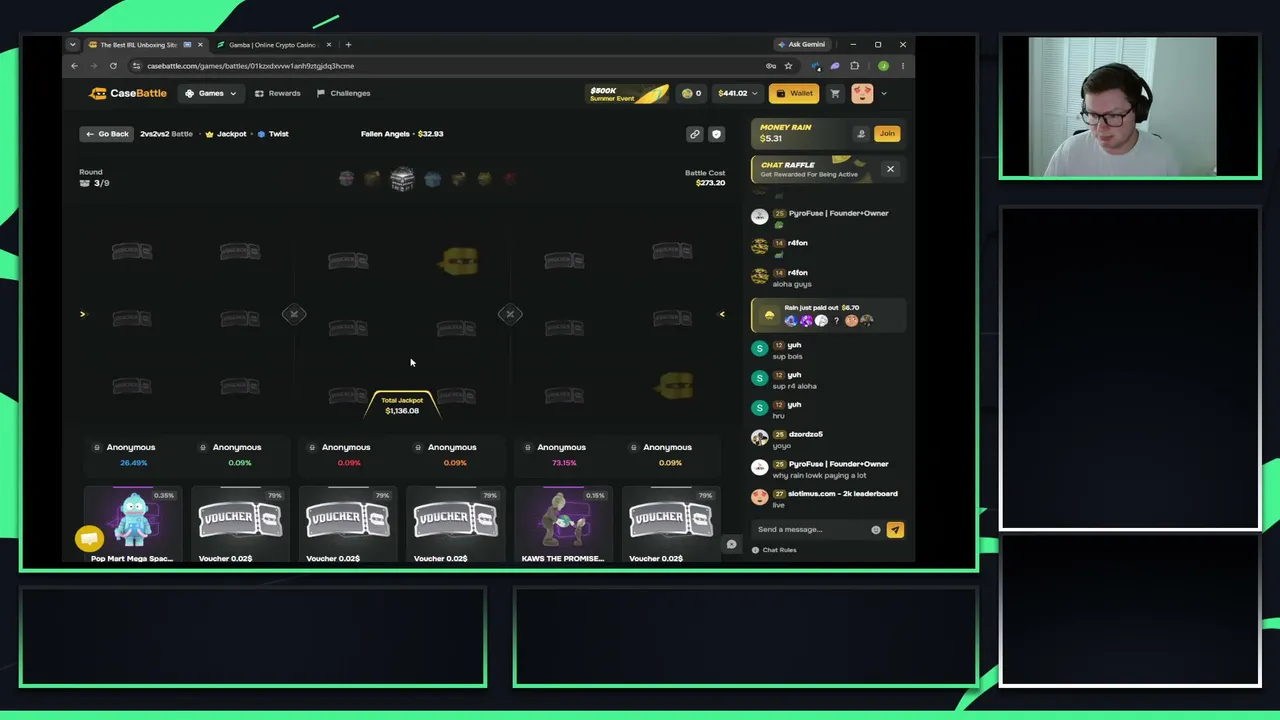
Task: Click the browser address bar URL
Action: click(250, 66)
